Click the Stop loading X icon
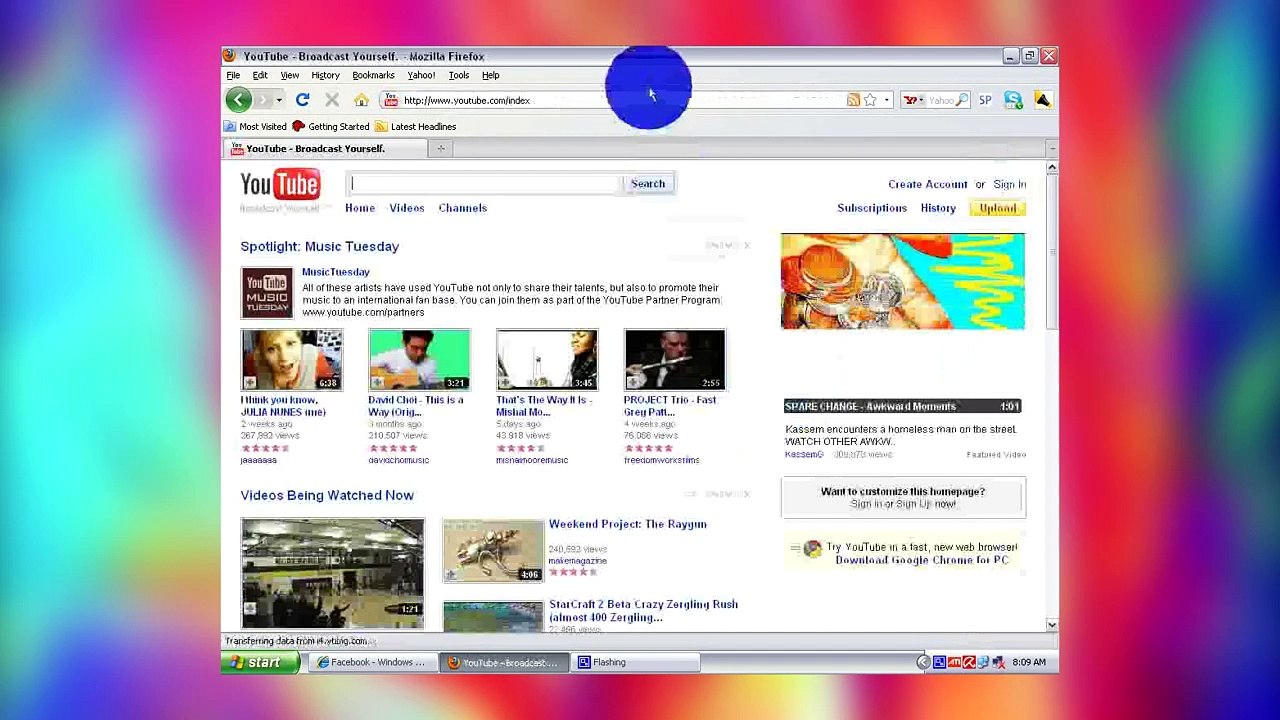The image size is (1280, 720). coord(332,100)
